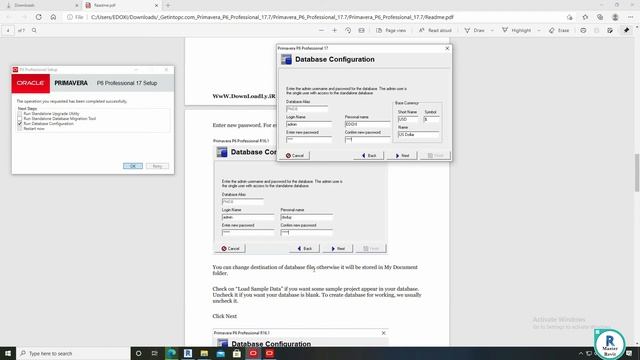Screen dimensions: 640x360
Task: Open the browser Collections icon
Action: (600, 17)
